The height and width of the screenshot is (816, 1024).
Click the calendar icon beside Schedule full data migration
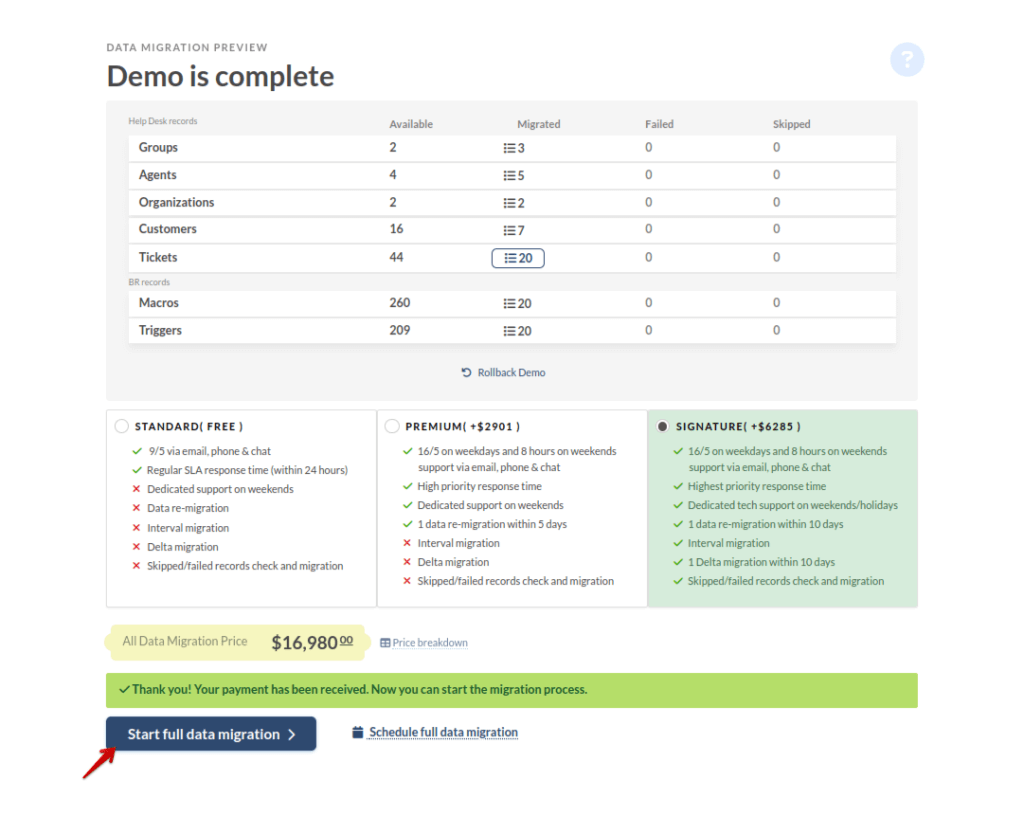point(358,732)
